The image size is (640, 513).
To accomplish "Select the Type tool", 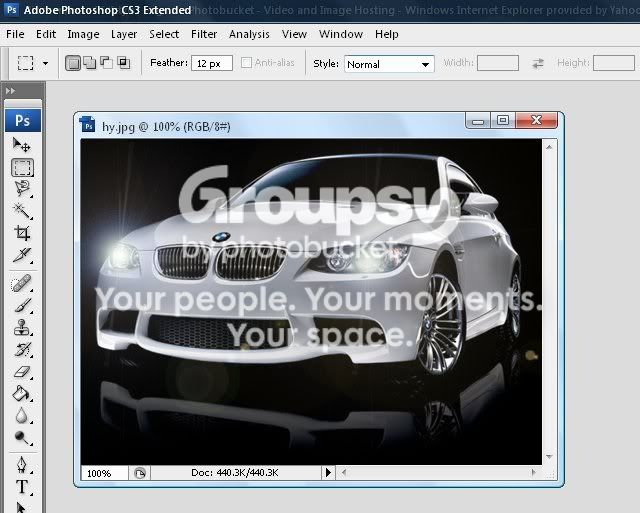I will pyautogui.click(x=22, y=487).
